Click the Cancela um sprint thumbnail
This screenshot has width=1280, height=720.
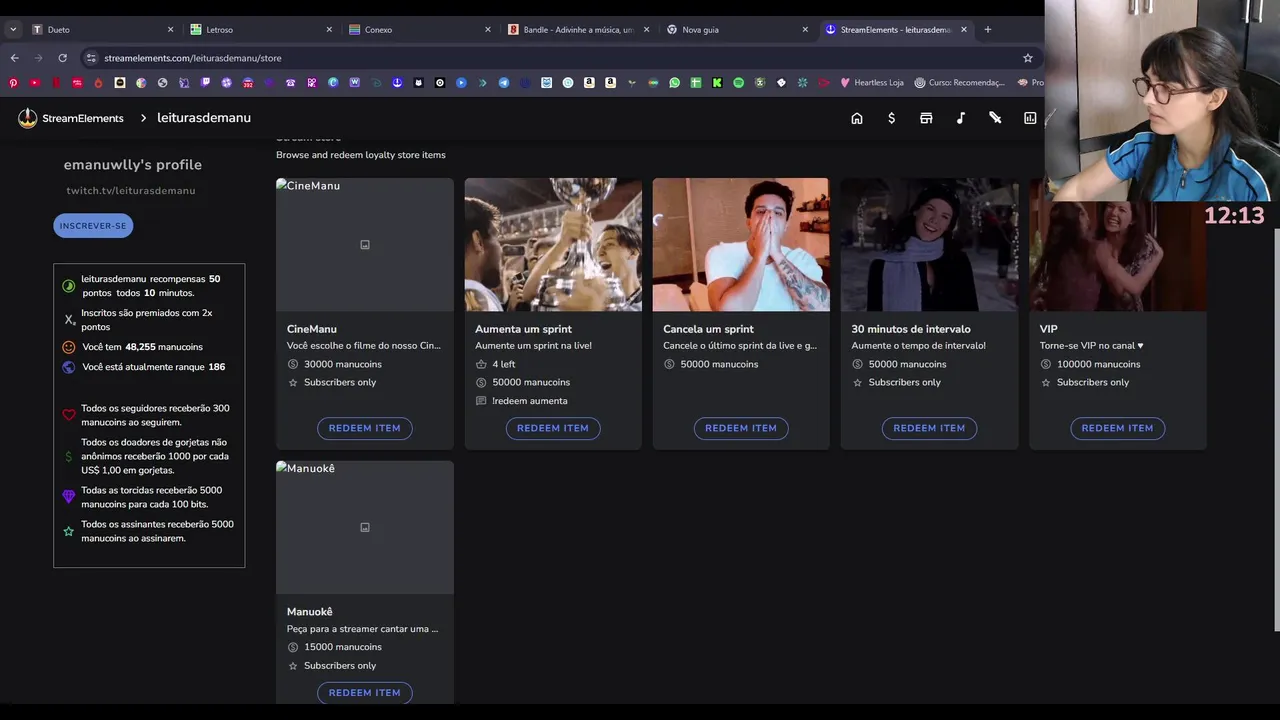tap(741, 245)
